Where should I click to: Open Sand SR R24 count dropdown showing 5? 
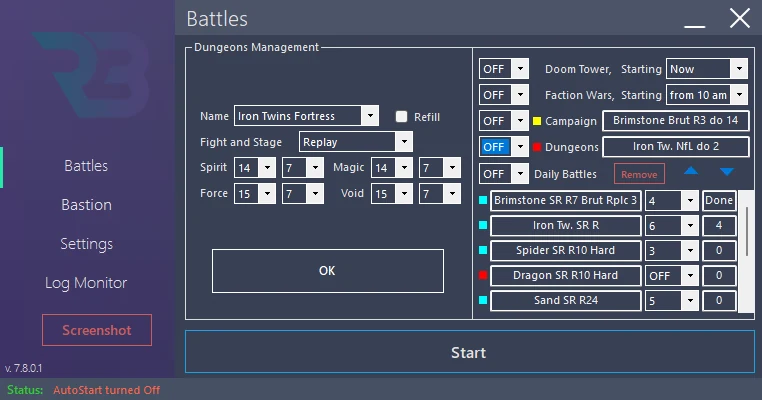672,300
